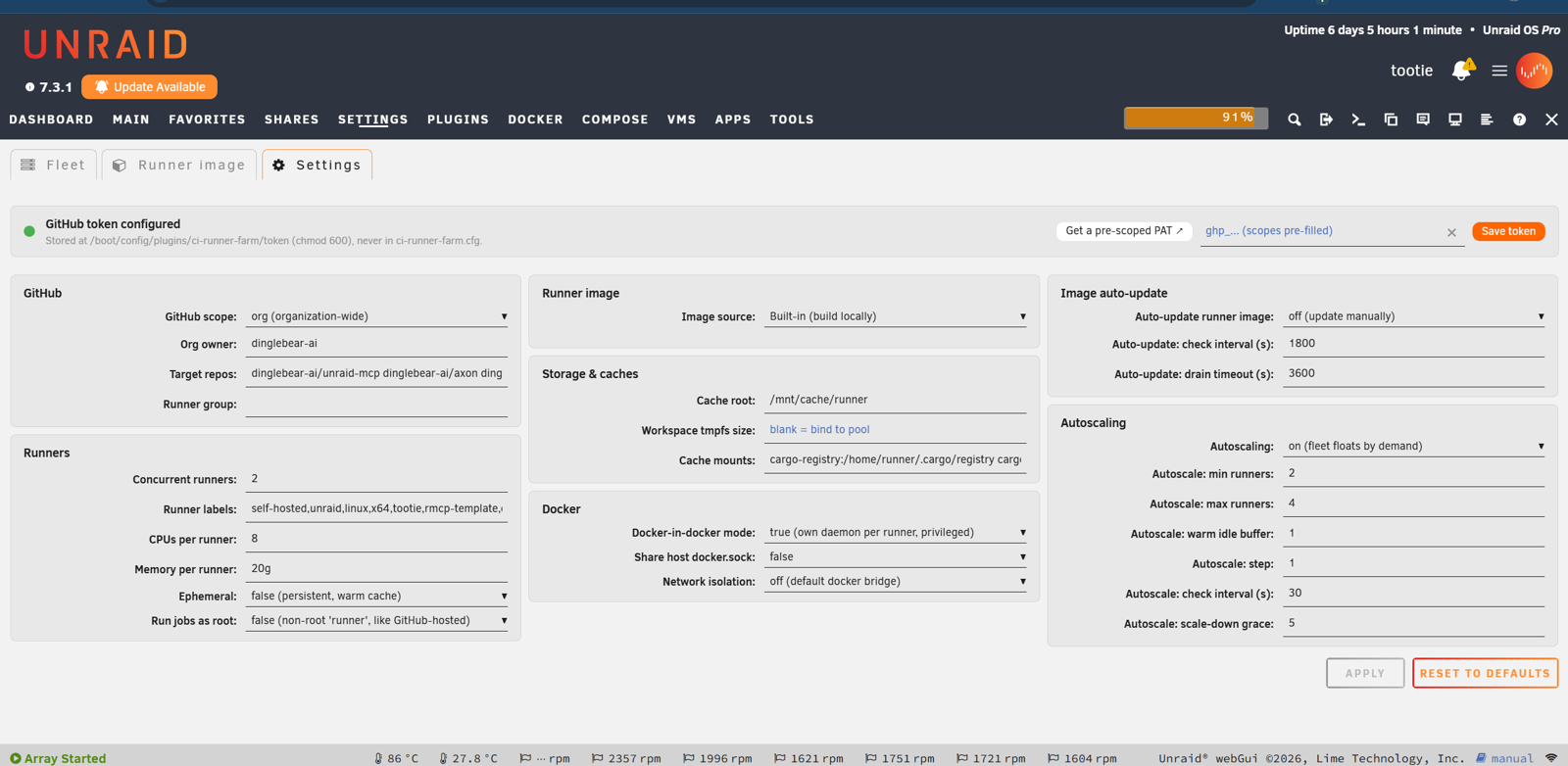
Task: Clear the token field with the X icon
Action: point(1451,232)
